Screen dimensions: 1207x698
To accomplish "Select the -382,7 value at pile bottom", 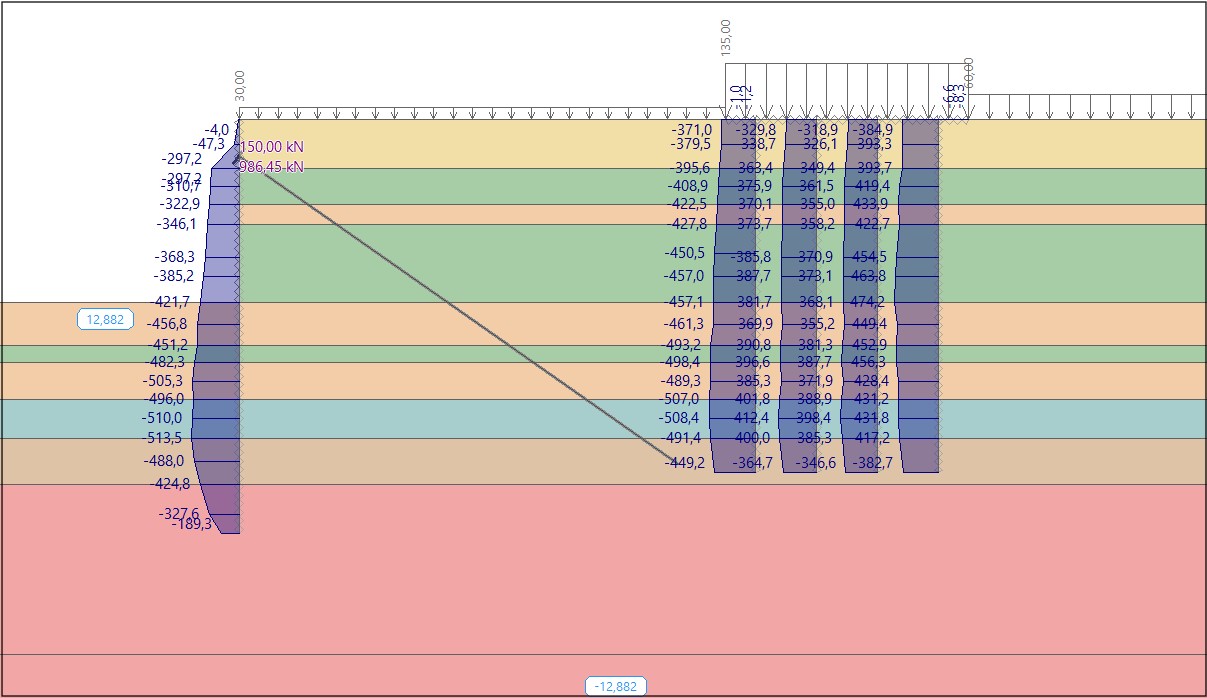I will tap(871, 462).
